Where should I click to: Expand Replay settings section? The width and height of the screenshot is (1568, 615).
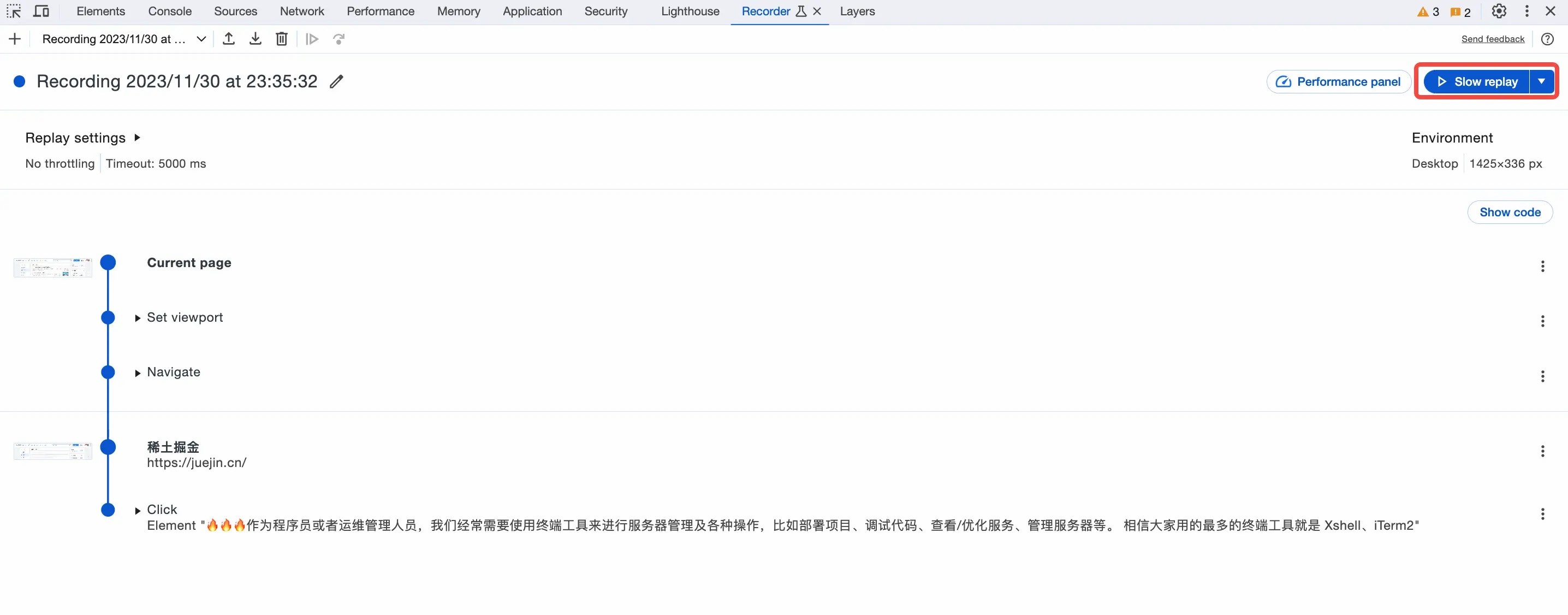tap(138, 138)
